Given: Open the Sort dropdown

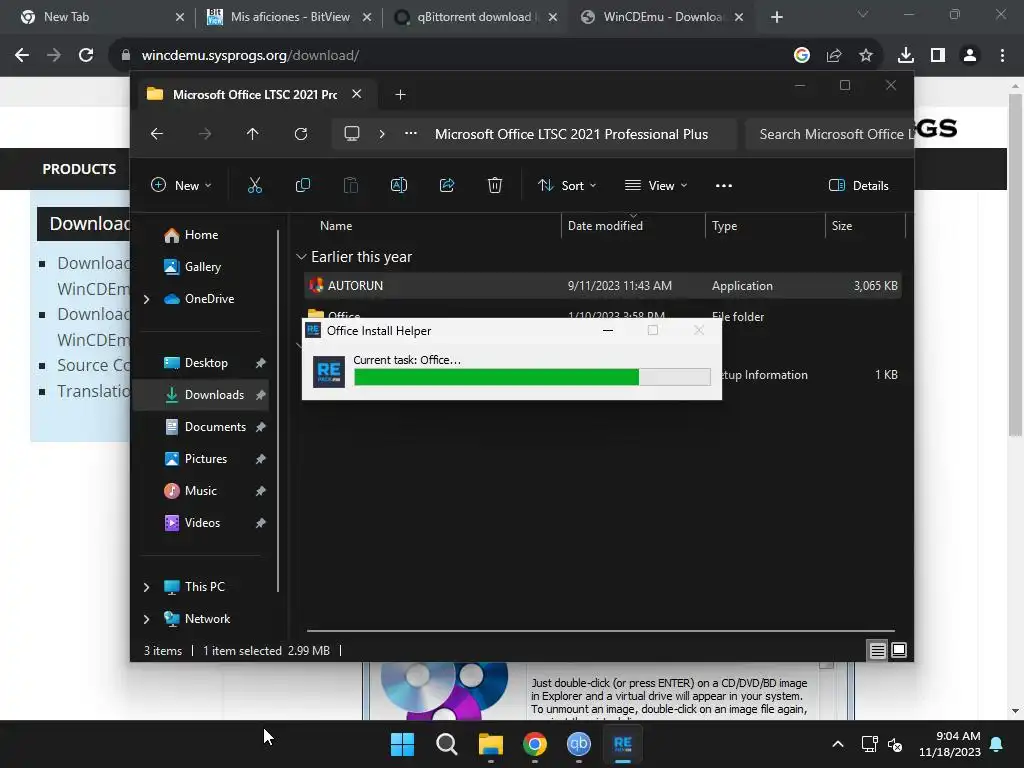Looking at the screenshot, I should (567, 185).
